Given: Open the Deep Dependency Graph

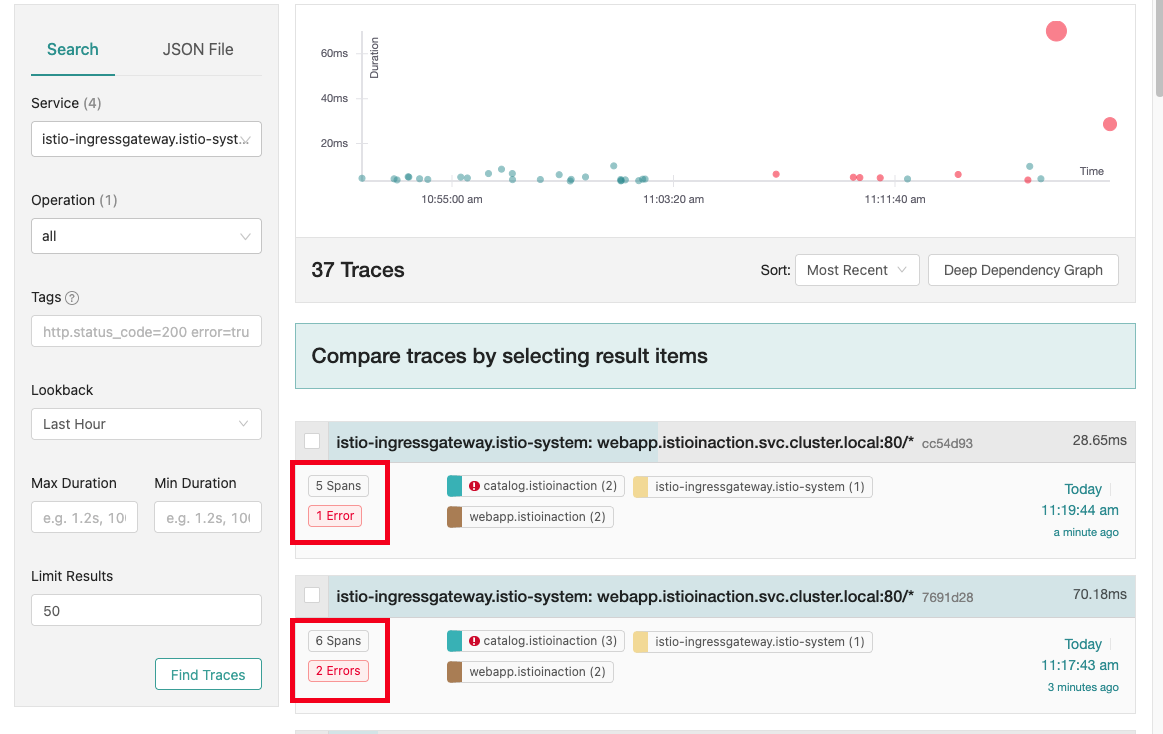Looking at the screenshot, I should coord(1023,270).
